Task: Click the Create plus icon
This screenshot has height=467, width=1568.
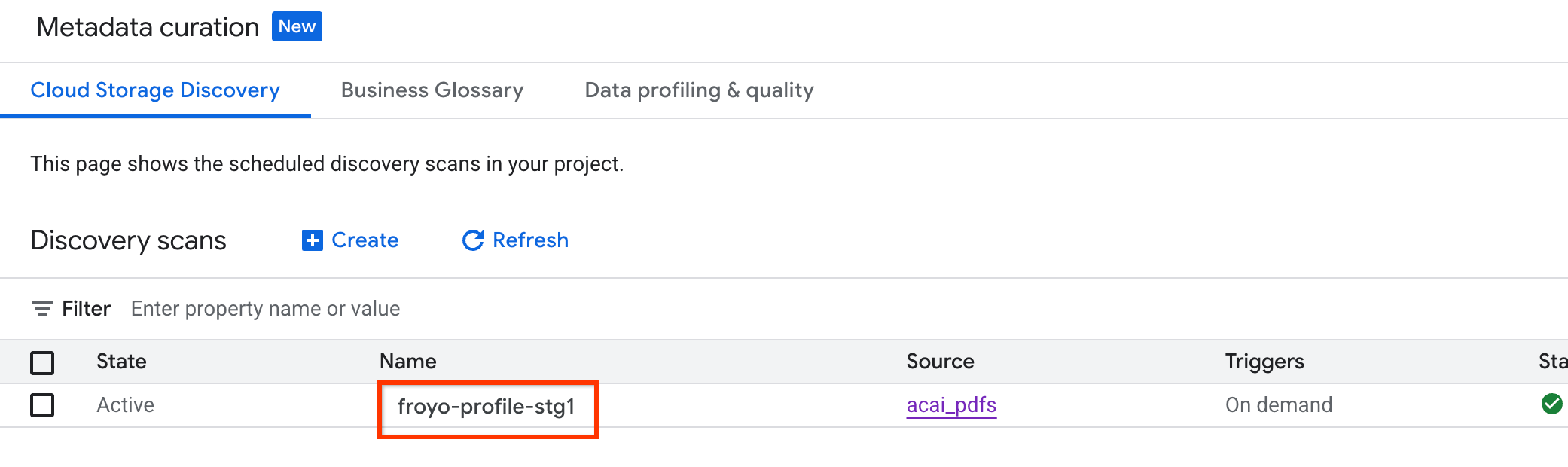Action: [x=313, y=240]
